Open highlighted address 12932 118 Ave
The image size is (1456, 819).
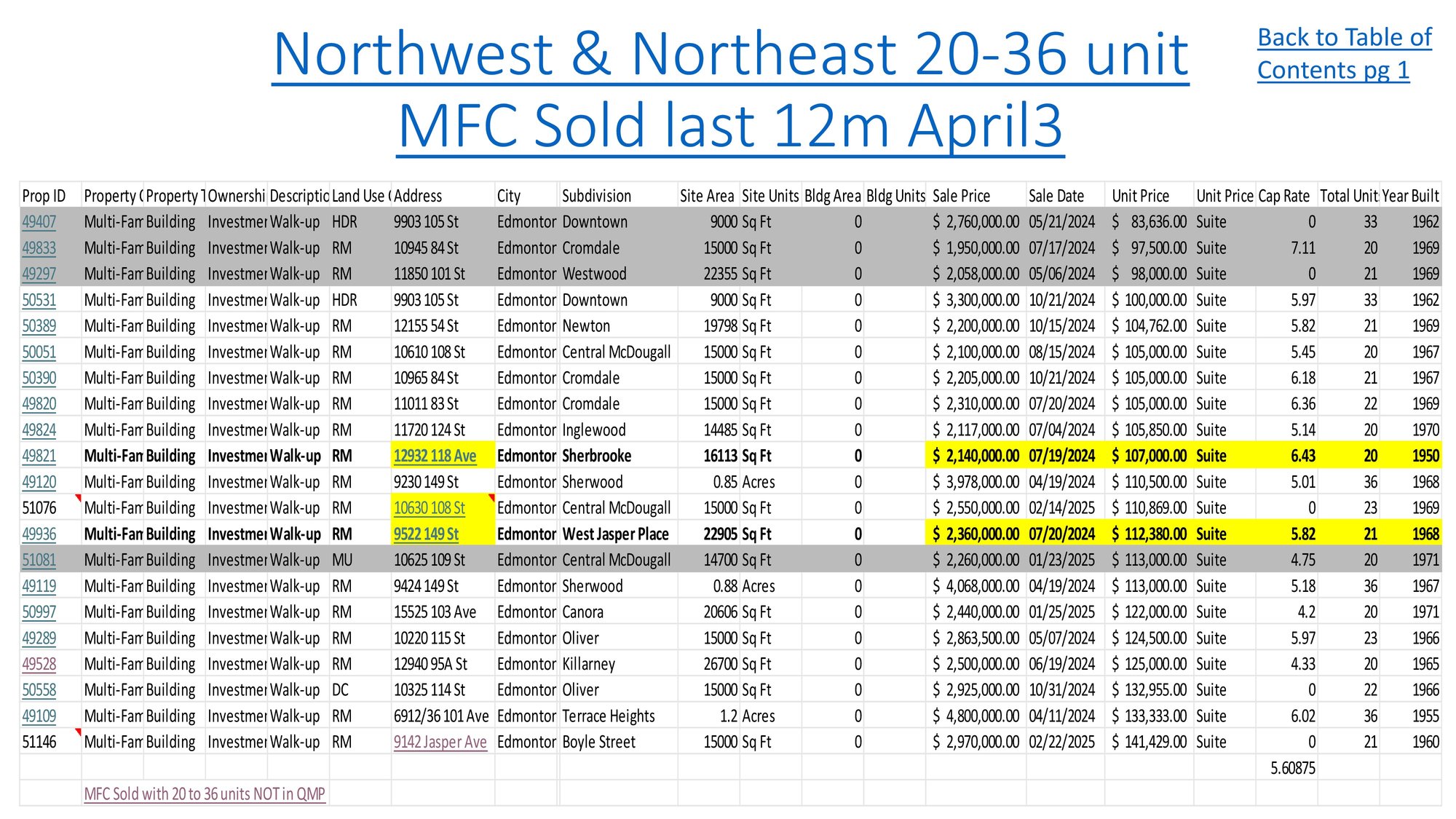[435, 456]
